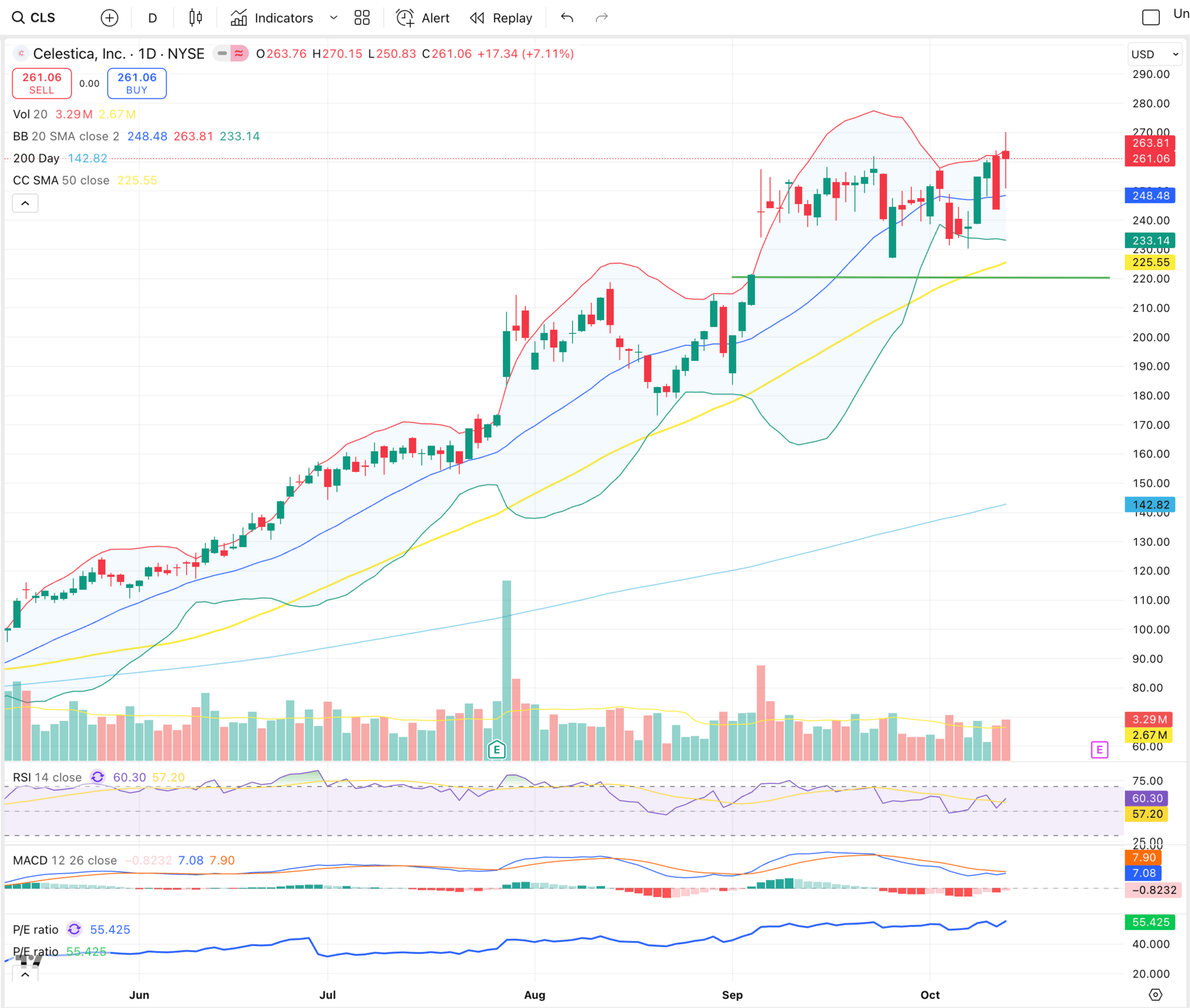The image size is (1190, 1008).
Task: Click the add symbol plus icon
Action: point(109,18)
